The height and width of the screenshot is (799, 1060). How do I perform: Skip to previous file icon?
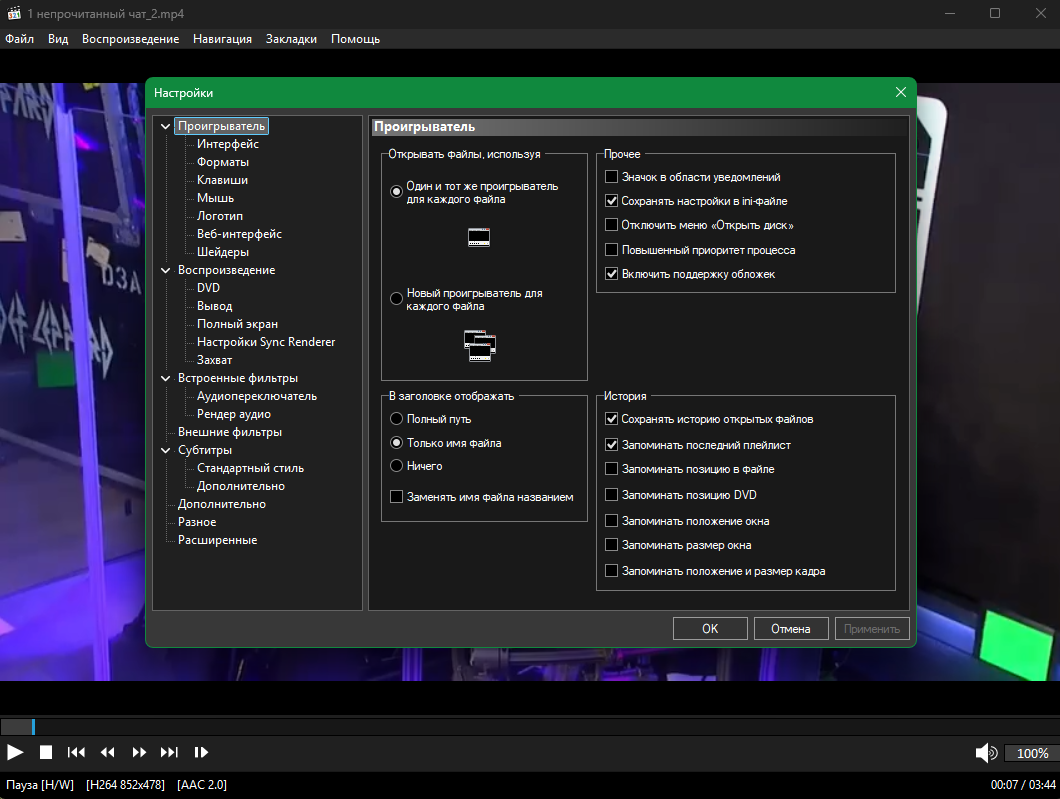[76, 752]
